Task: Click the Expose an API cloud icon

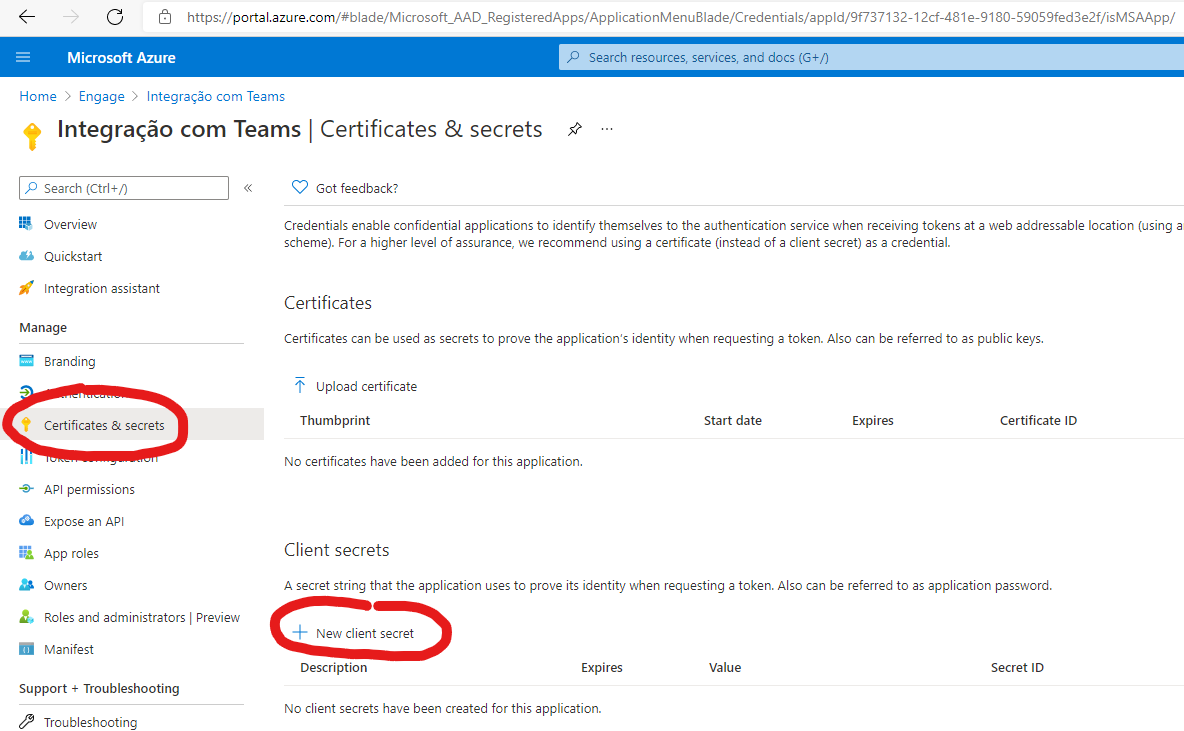Action: 26,520
